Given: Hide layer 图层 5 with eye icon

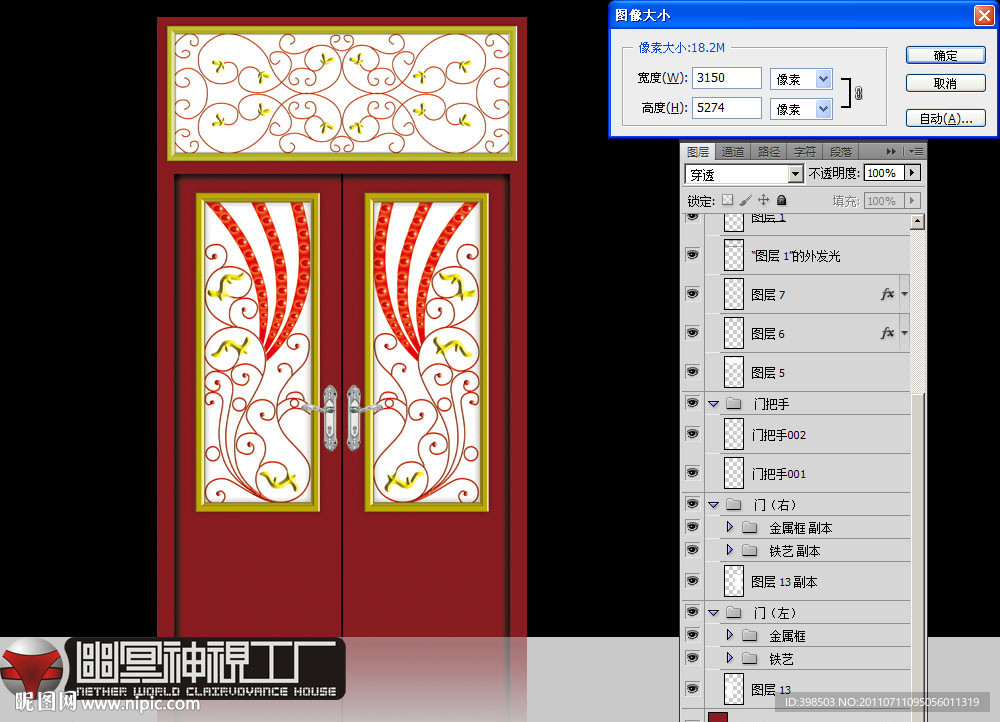Looking at the screenshot, I should (x=693, y=372).
